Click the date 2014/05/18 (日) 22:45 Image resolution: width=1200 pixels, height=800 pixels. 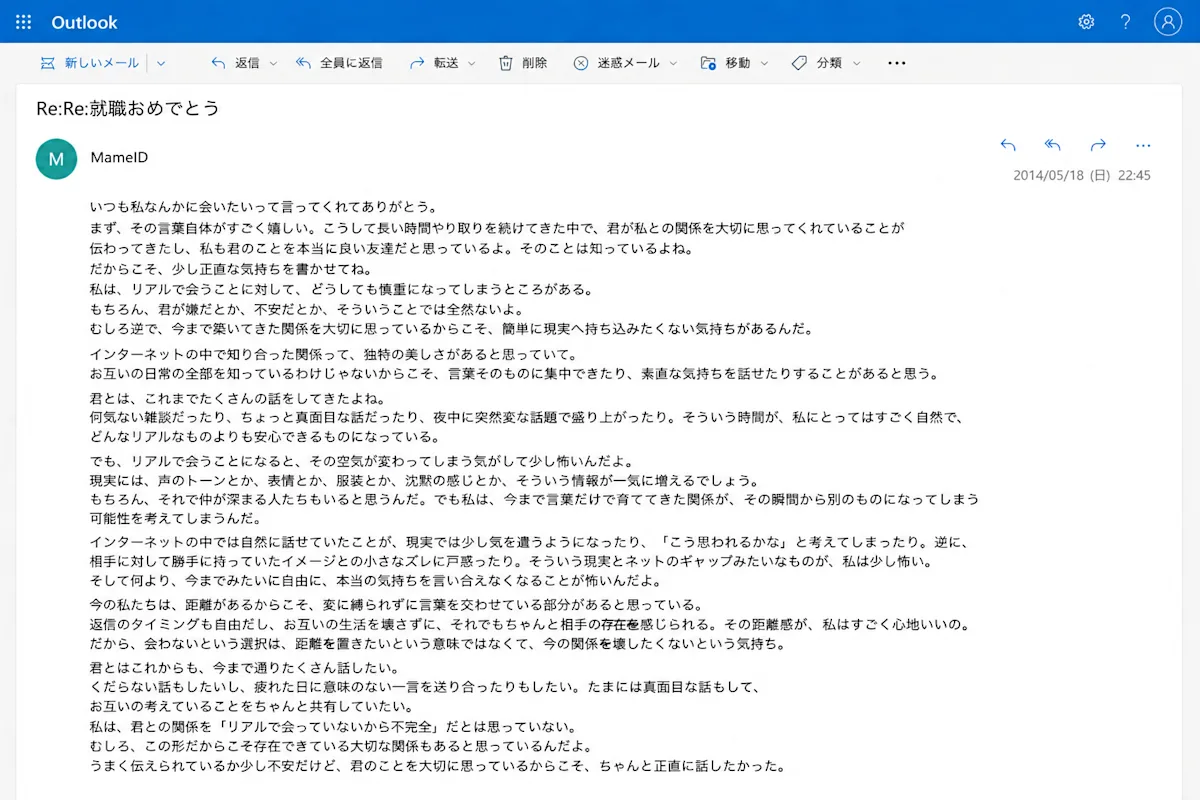(x=1081, y=175)
